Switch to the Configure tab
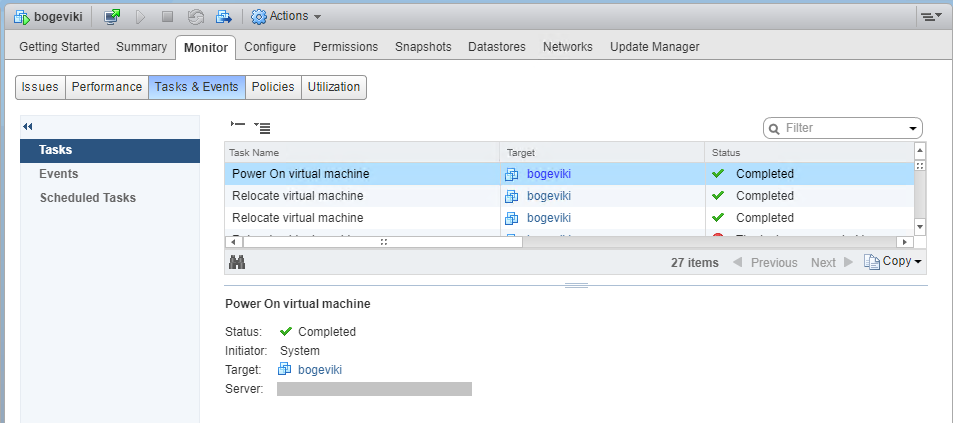 [270, 47]
